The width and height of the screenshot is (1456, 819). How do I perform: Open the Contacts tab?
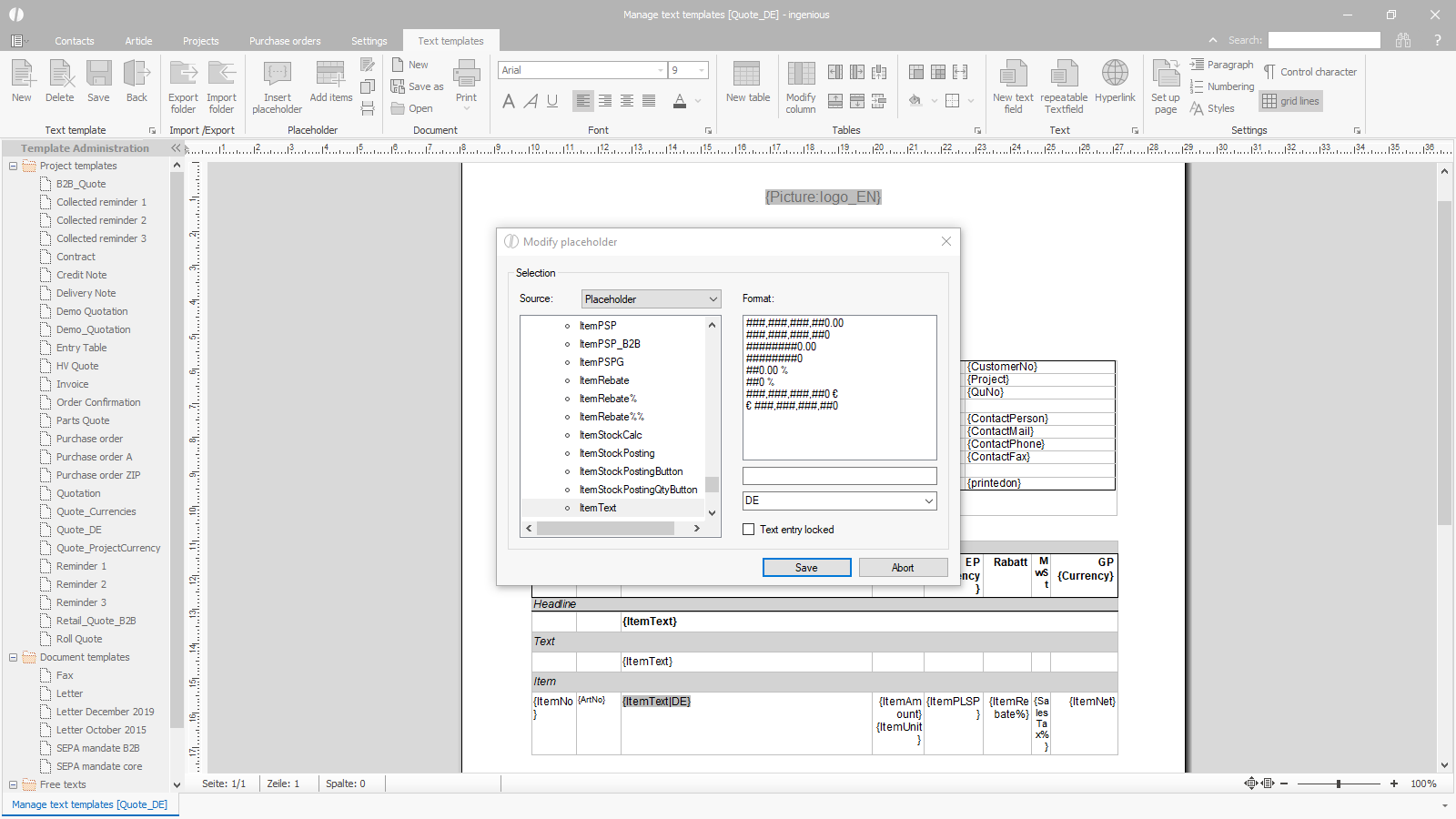(74, 41)
